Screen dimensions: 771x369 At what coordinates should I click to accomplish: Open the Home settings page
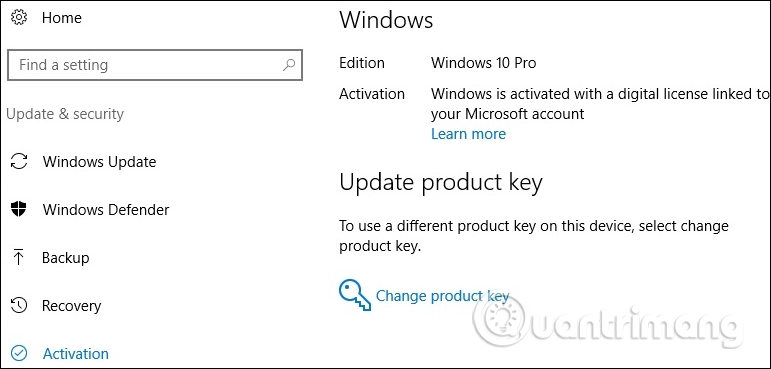click(x=61, y=18)
